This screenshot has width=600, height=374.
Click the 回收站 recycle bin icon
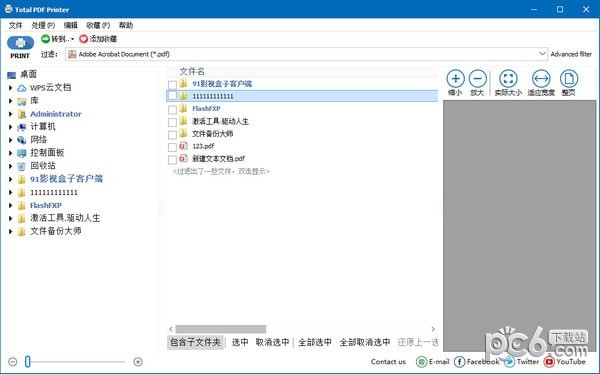(x=22, y=166)
